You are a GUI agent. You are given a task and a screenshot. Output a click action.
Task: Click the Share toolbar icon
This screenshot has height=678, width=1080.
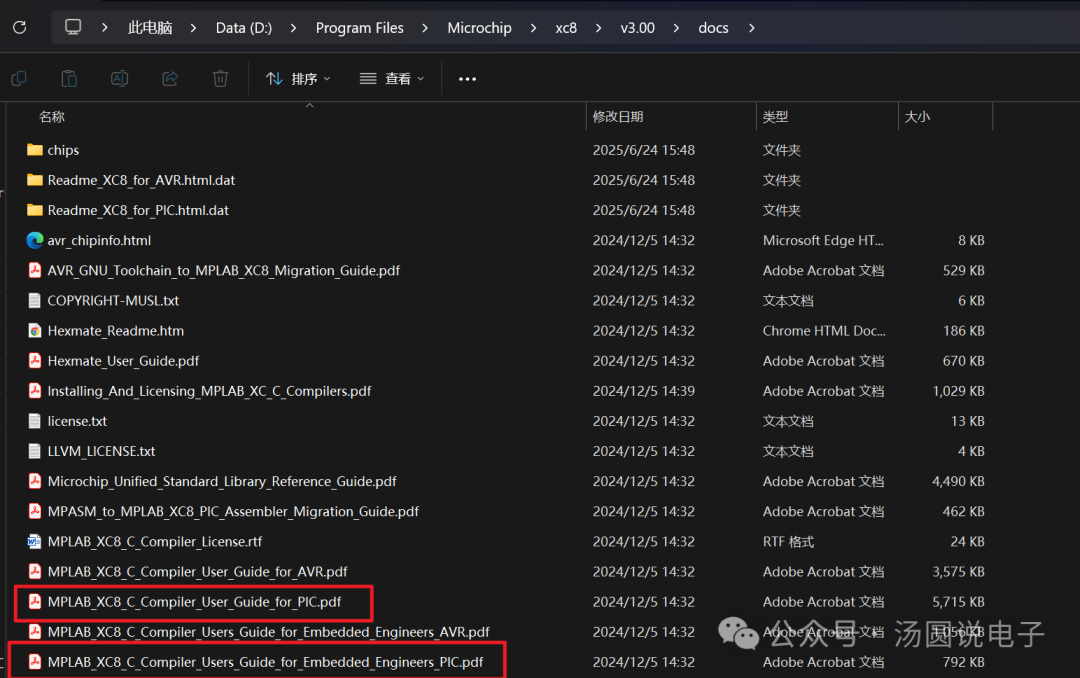pyautogui.click(x=170, y=79)
